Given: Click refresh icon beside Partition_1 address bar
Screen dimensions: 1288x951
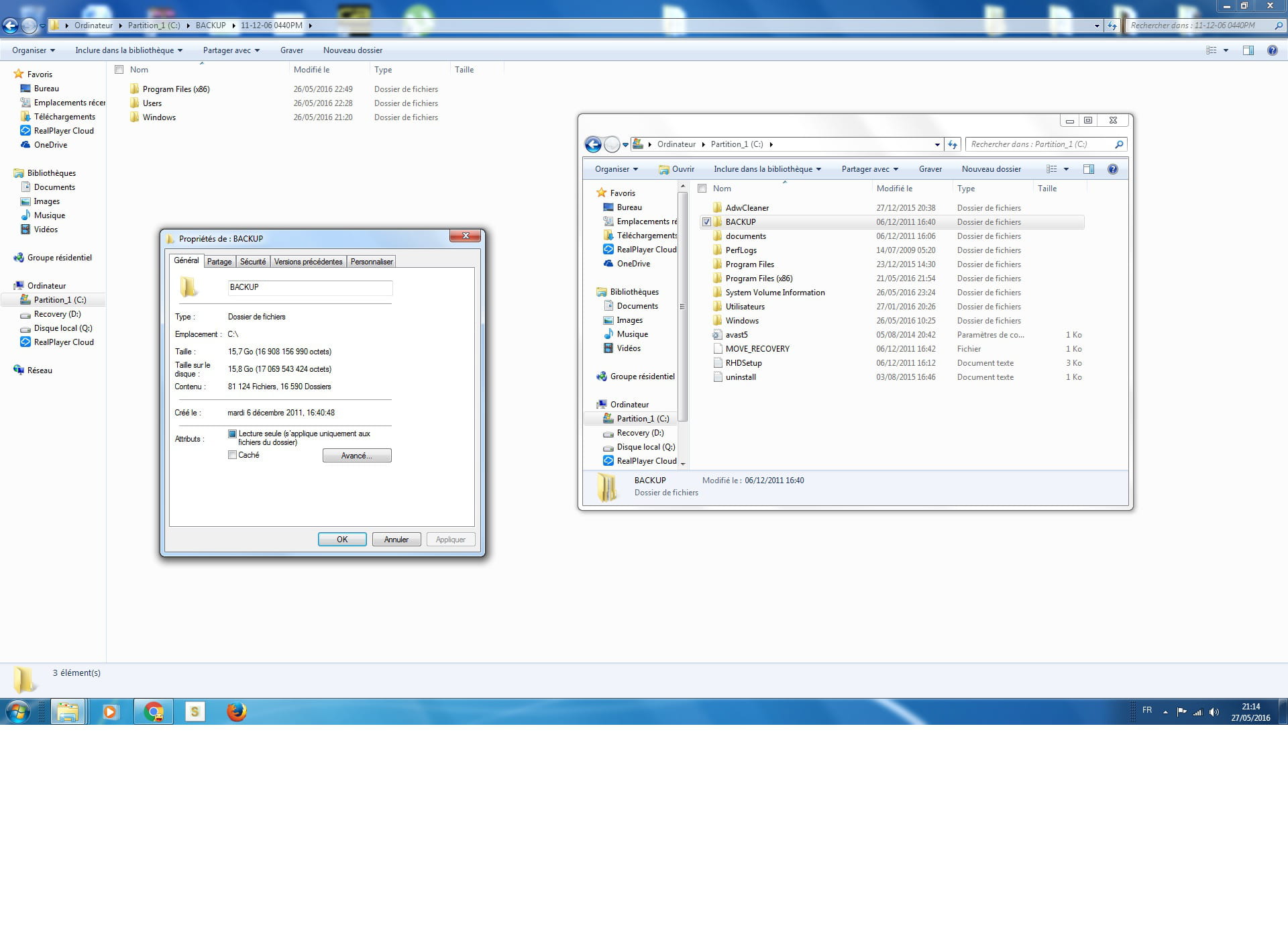Looking at the screenshot, I should point(953,144).
